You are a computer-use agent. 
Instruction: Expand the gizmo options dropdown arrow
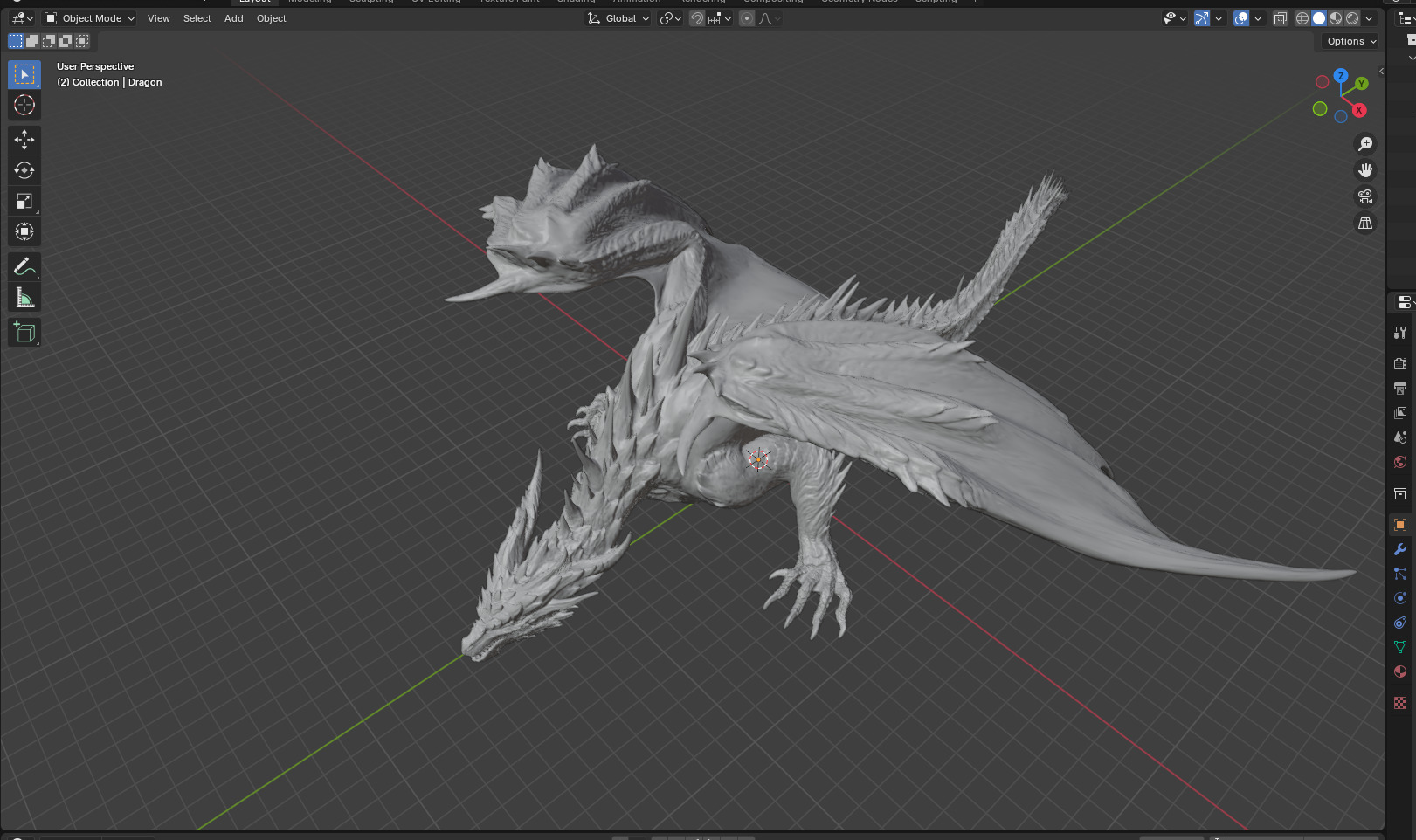(1219, 18)
